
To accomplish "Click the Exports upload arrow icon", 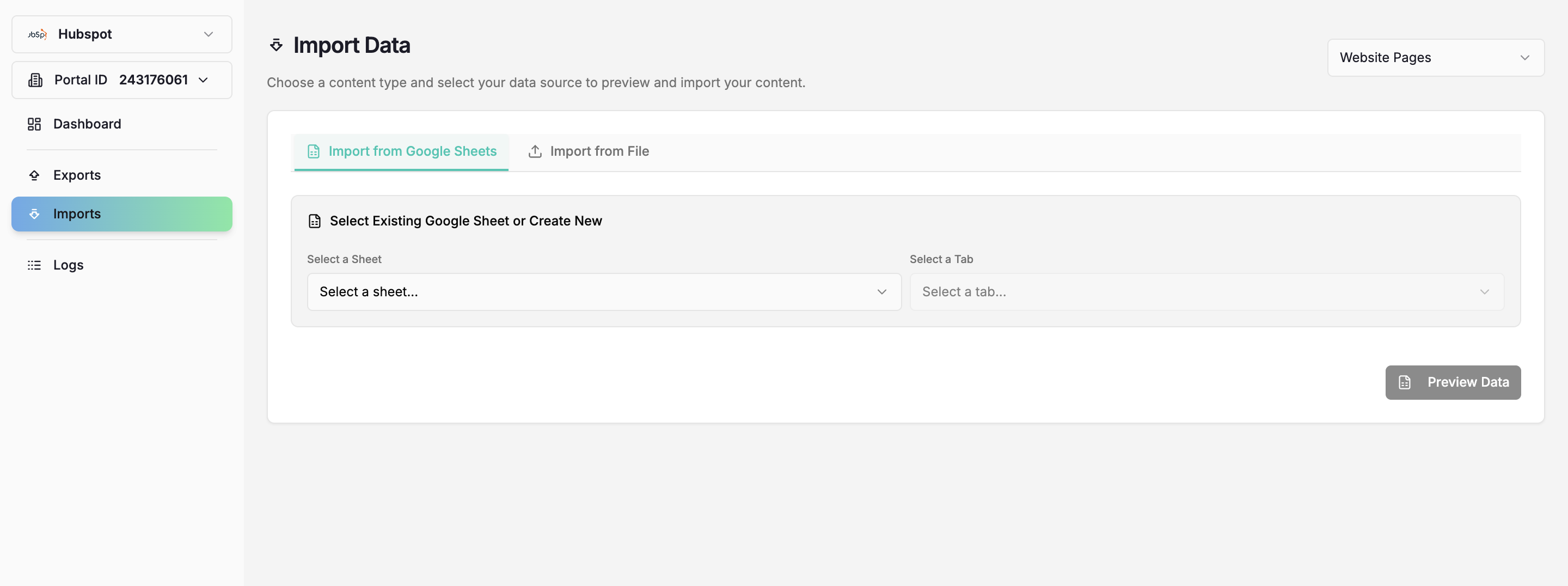I will pyautogui.click(x=34, y=175).
